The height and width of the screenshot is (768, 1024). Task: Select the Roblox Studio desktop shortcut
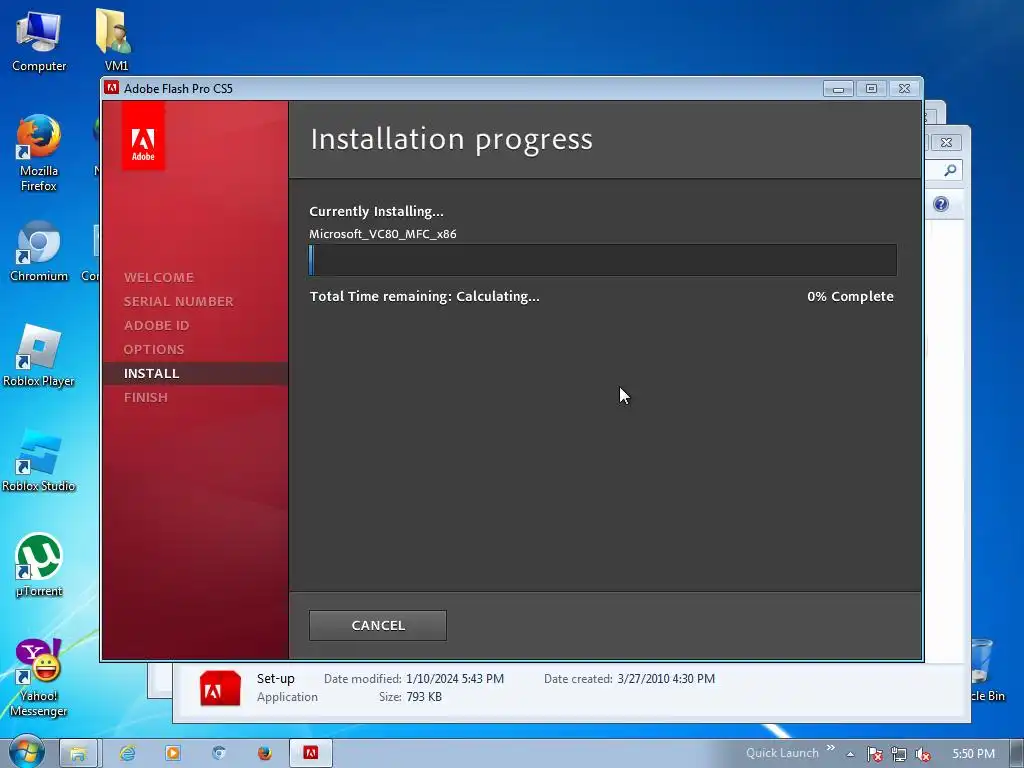39,461
